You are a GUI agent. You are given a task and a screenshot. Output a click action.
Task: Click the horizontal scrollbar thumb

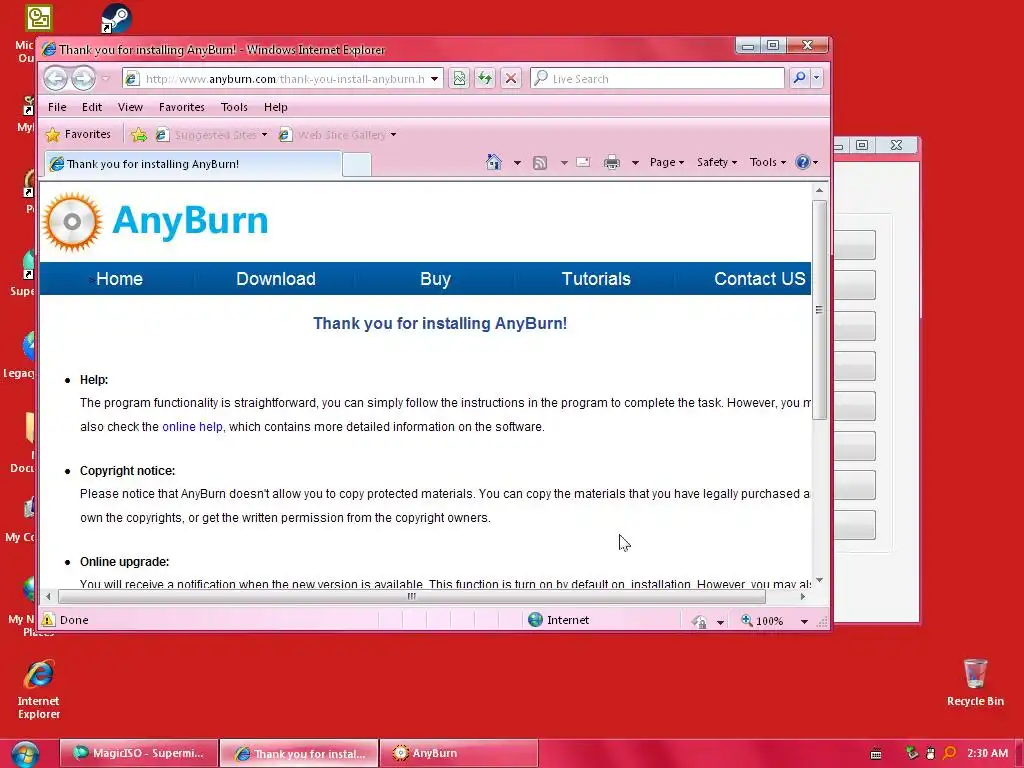click(x=411, y=596)
